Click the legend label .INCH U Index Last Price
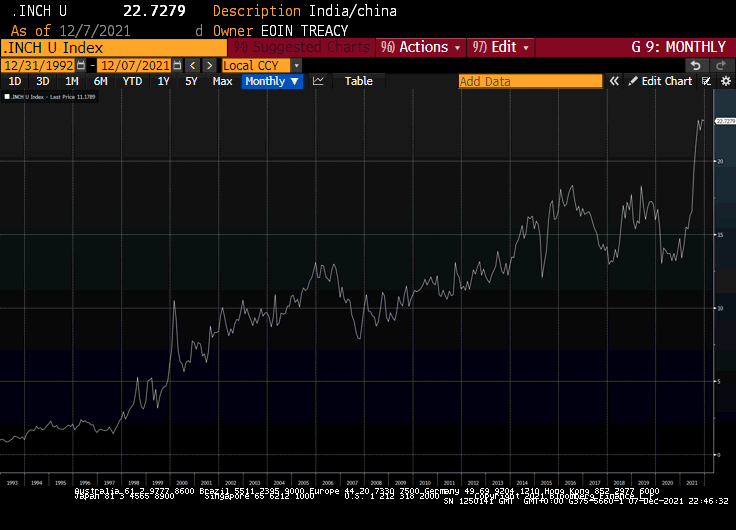Image resolution: width=736 pixels, height=530 pixels. [x=53, y=97]
